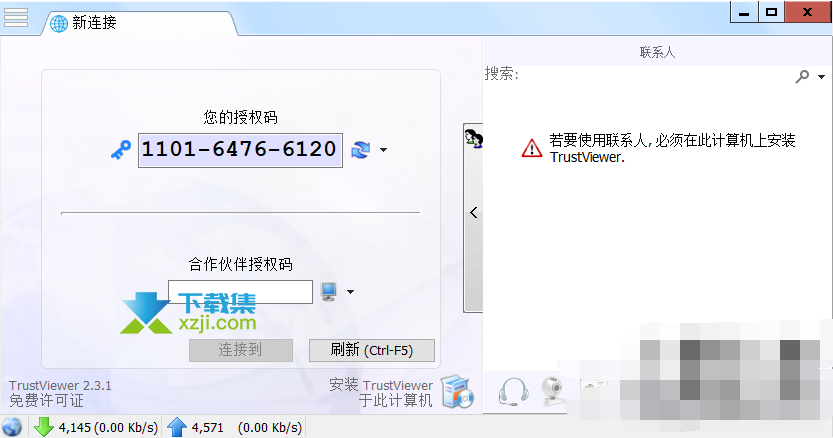The height and width of the screenshot is (438, 833).
Task: Click the blue key icon
Action: point(121,150)
